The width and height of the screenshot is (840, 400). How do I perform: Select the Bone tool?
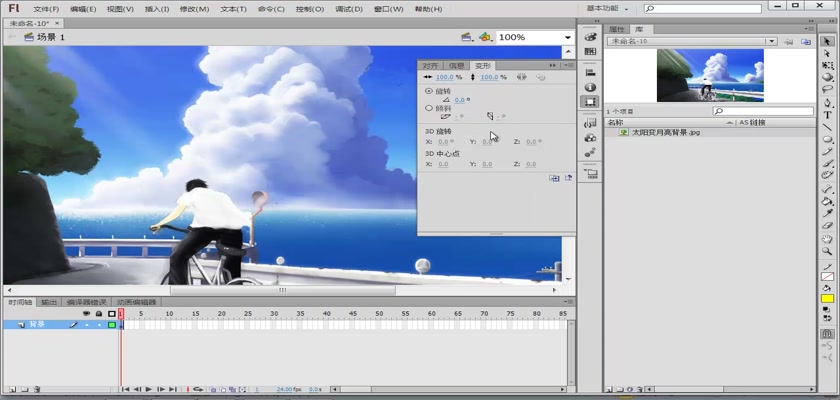click(x=827, y=189)
